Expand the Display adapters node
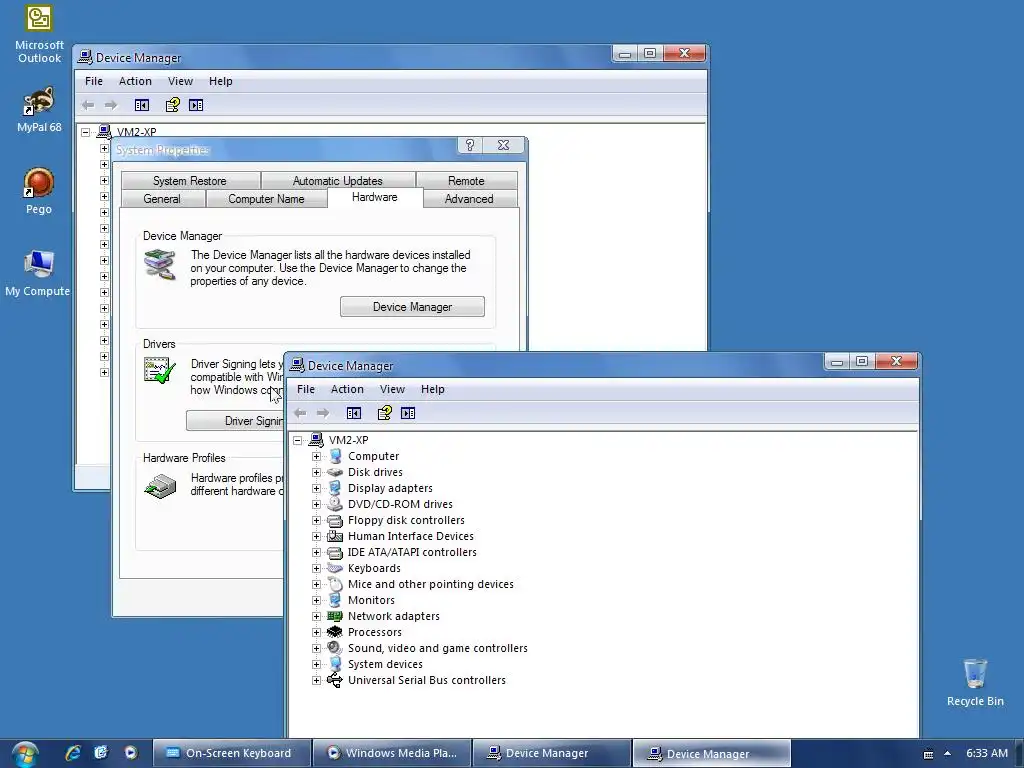 coord(316,488)
